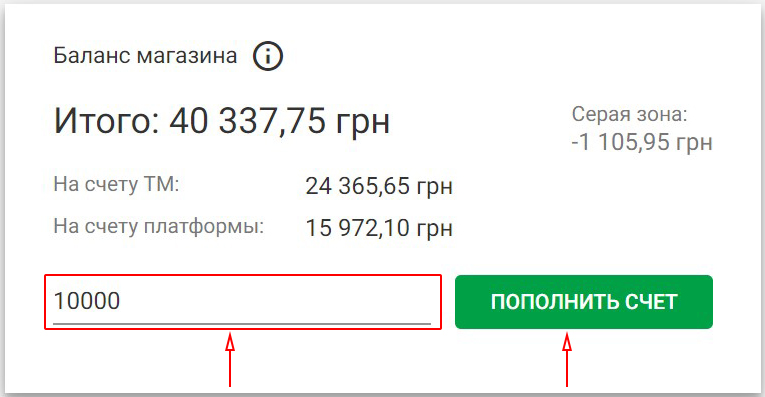Click the word Итого in the total line

coord(107,120)
